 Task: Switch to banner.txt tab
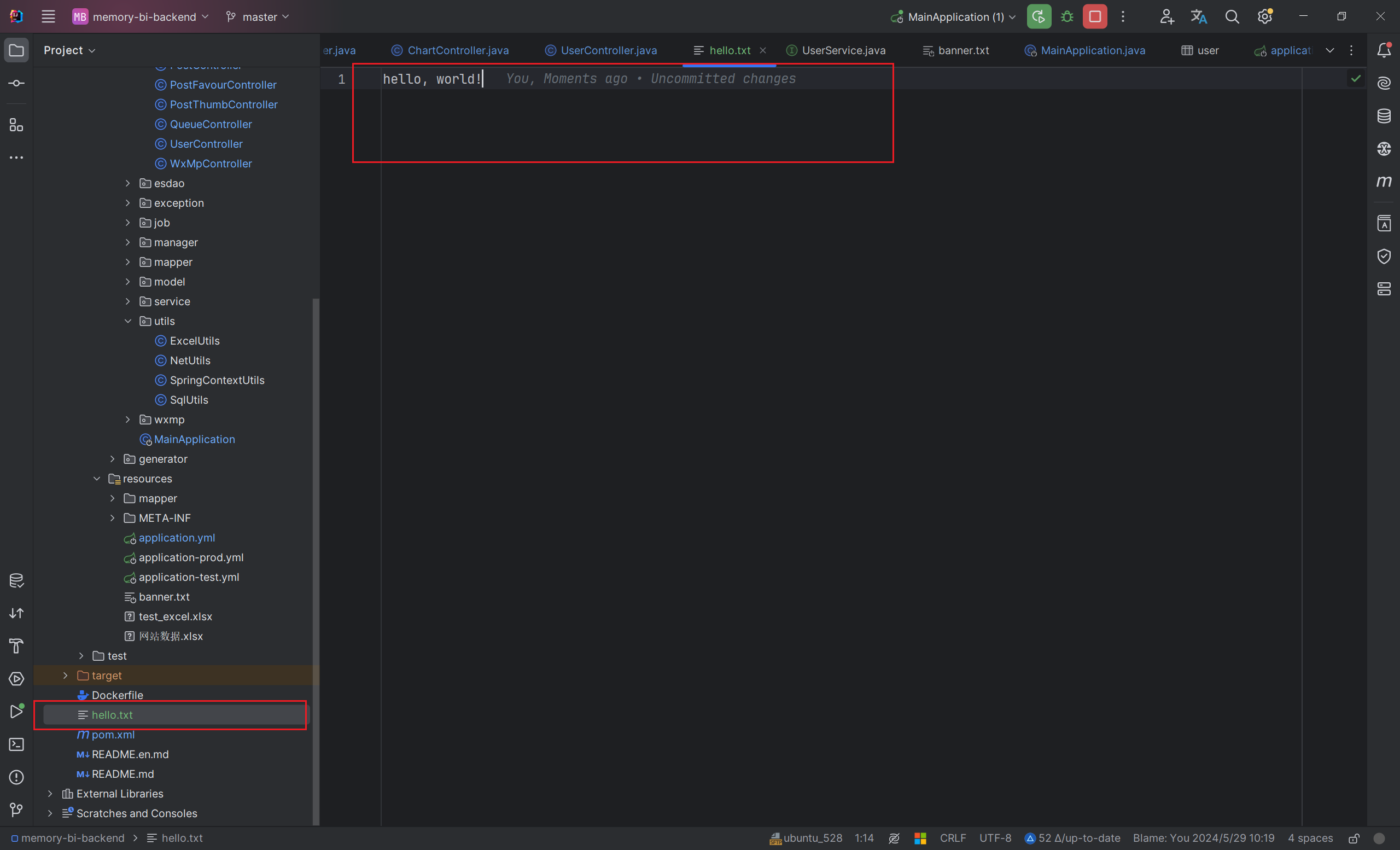956,50
